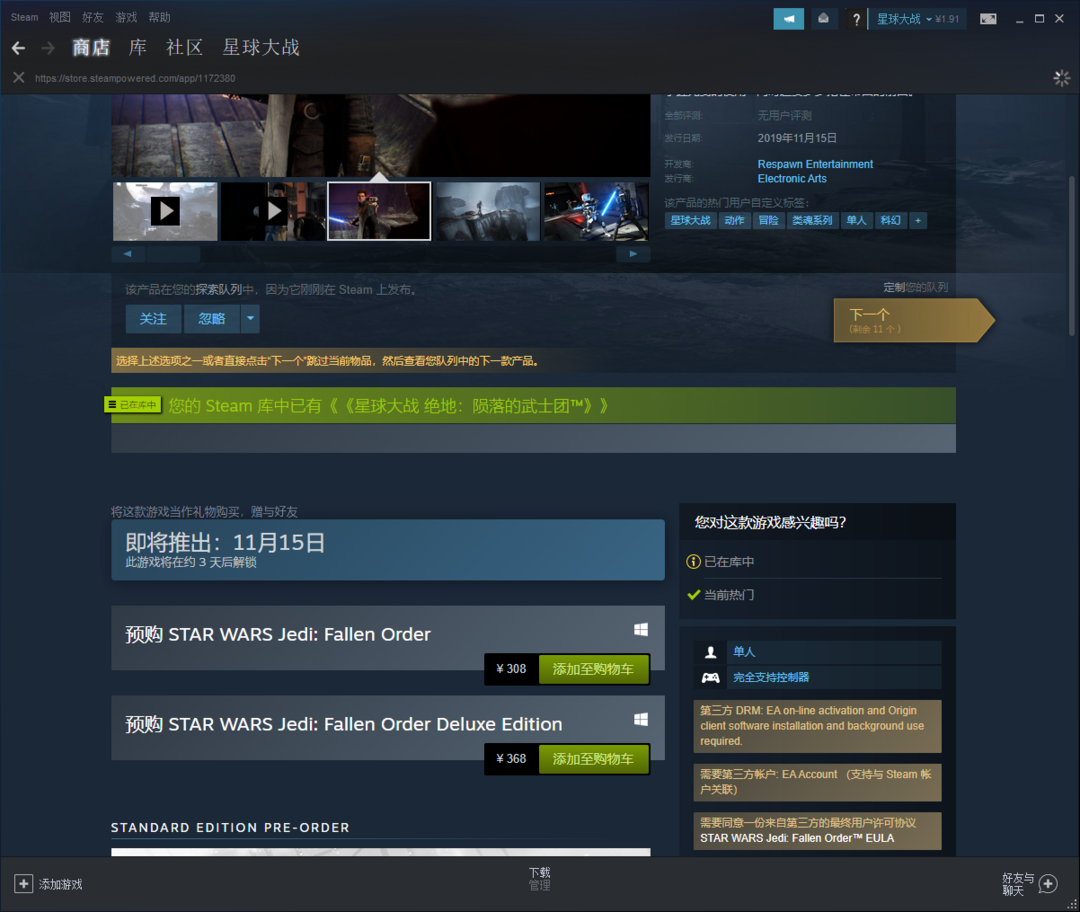
Task: Expand the 忽略 options dropdown arrow
Action: coord(250,318)
